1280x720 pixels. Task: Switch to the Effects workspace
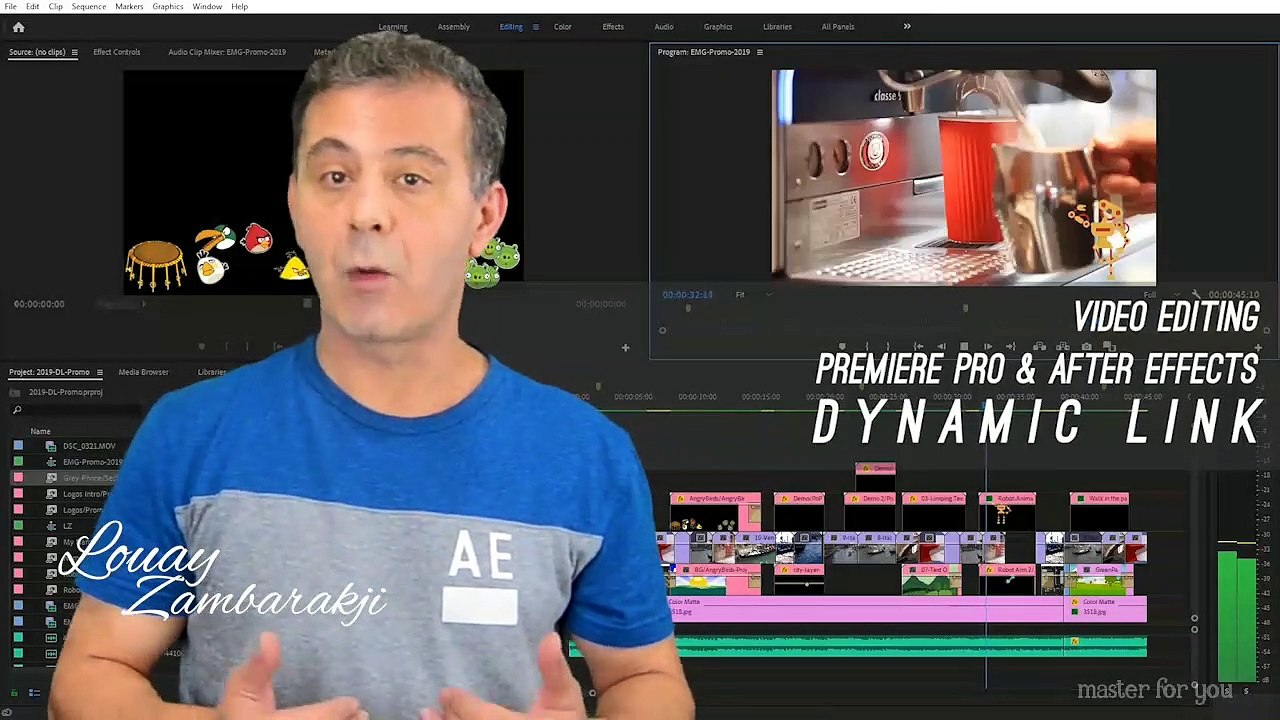coord(613,27)
